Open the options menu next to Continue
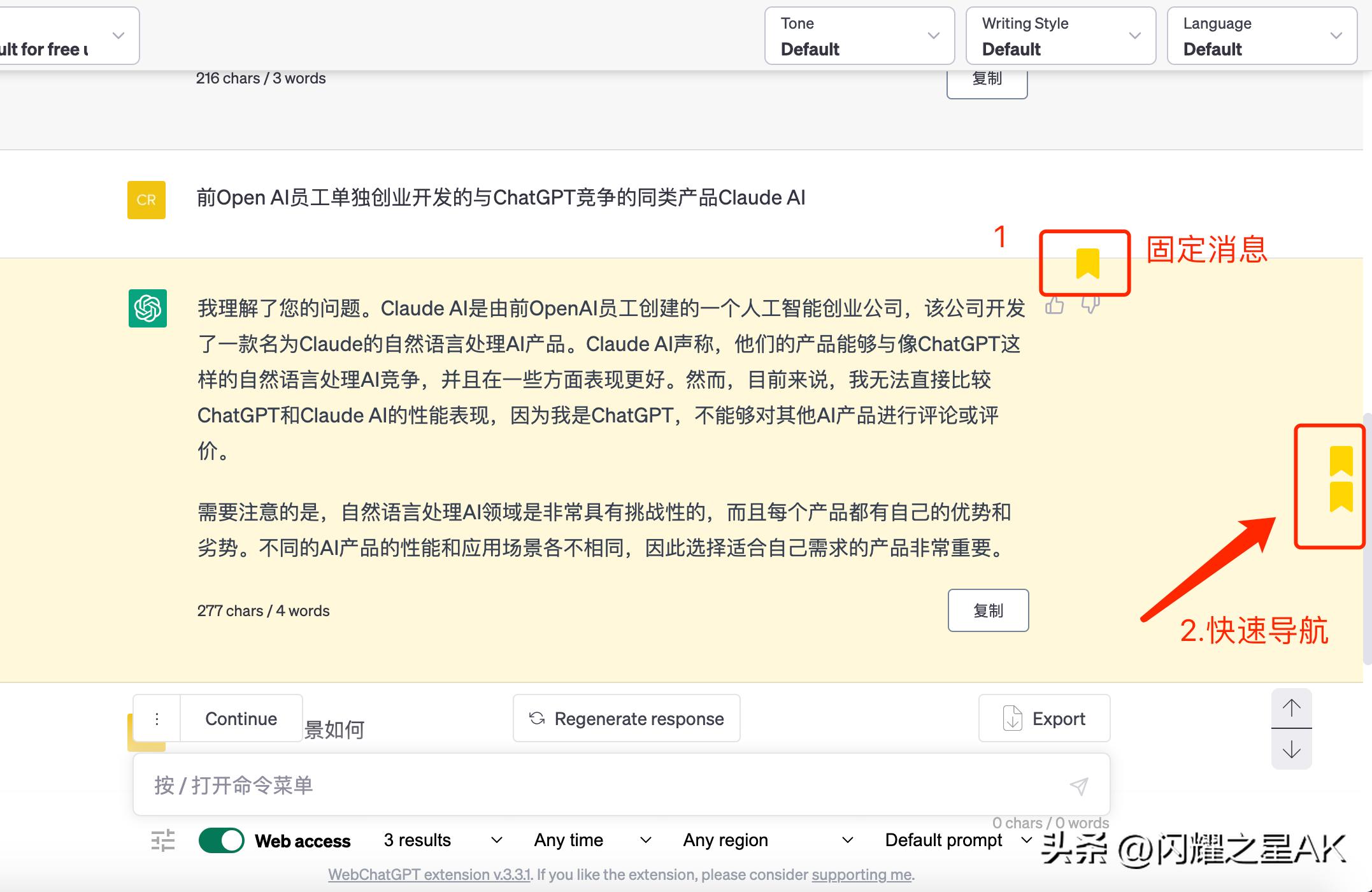The width and height of the screenshot is (1372, 892). (x=157, y=718)
